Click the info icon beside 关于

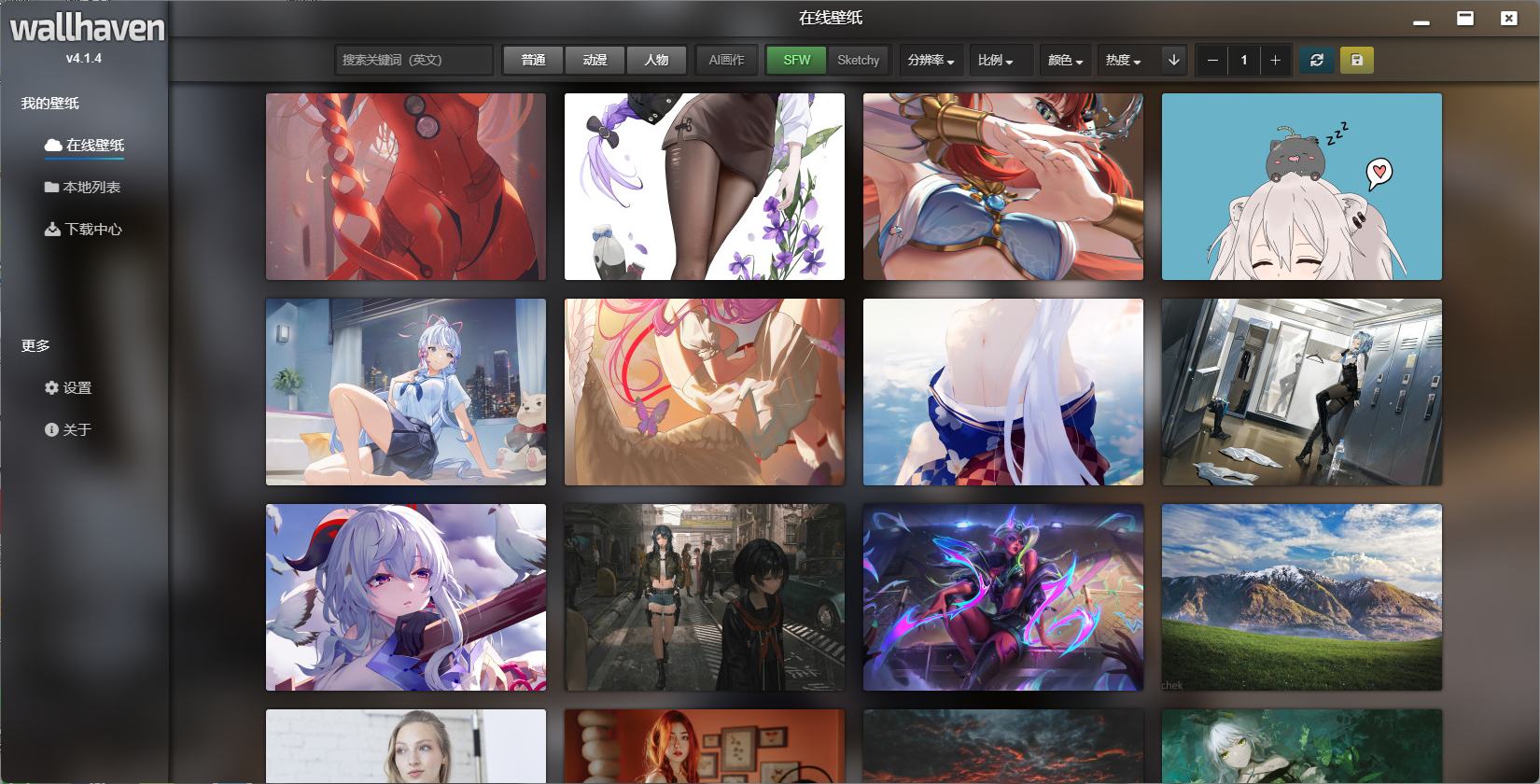pos(51,429)
